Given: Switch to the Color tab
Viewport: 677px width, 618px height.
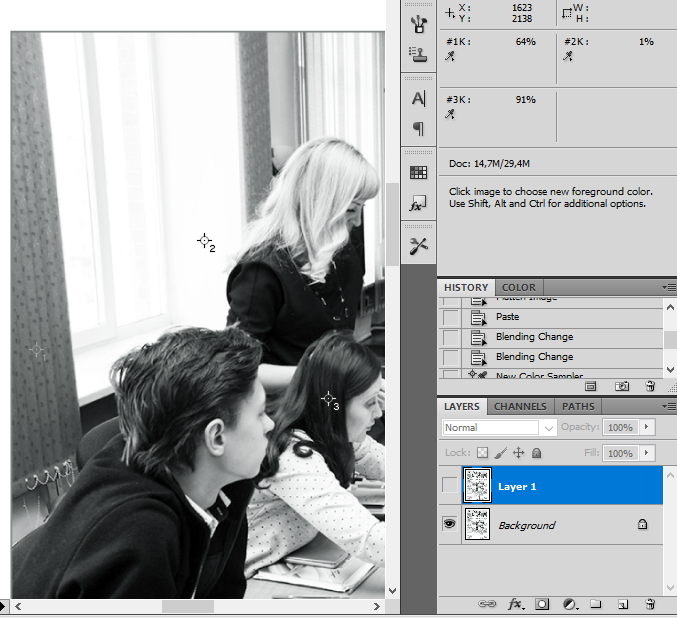Looking at the screenshot, I should [x=519, y=288].
